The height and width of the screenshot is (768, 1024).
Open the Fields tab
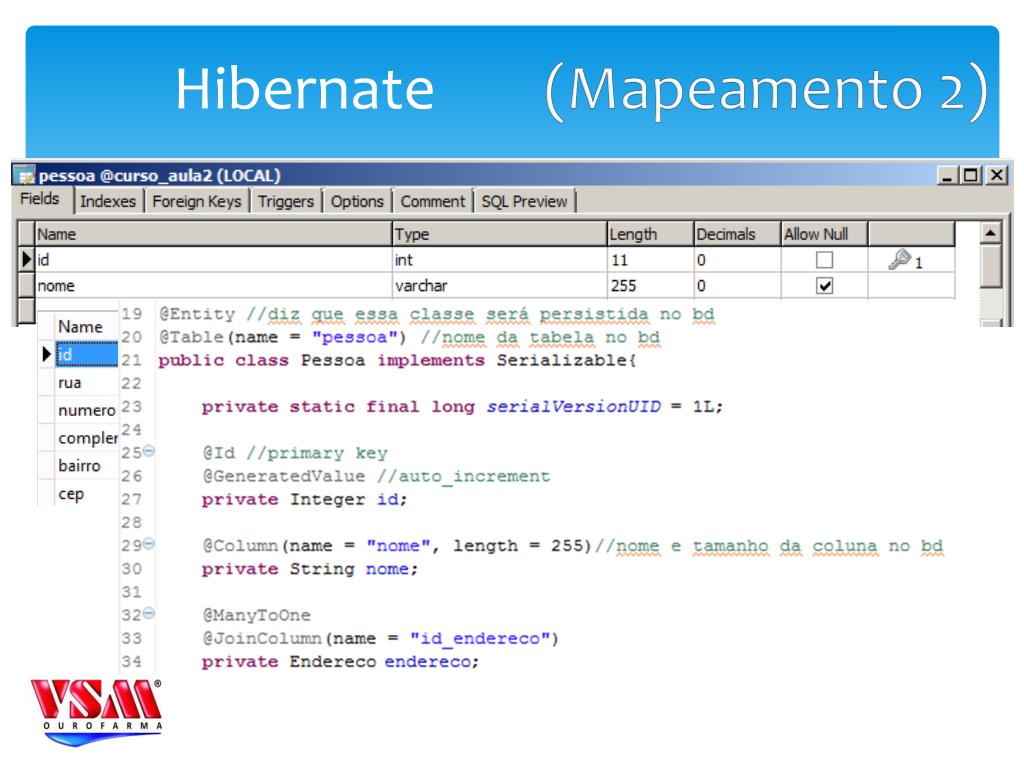click(41, 199)
